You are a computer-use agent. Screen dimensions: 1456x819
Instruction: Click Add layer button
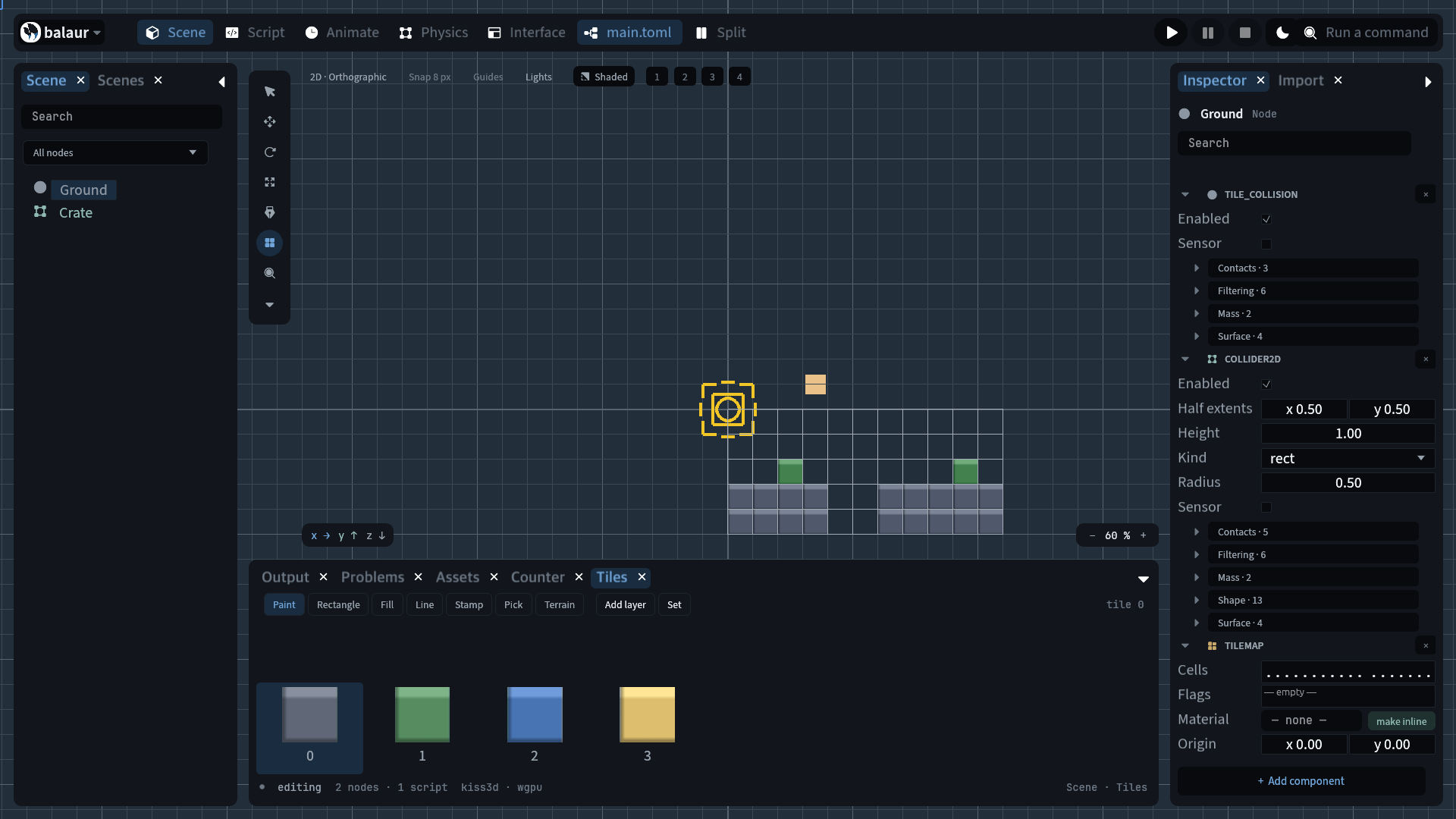click(626, 604)
